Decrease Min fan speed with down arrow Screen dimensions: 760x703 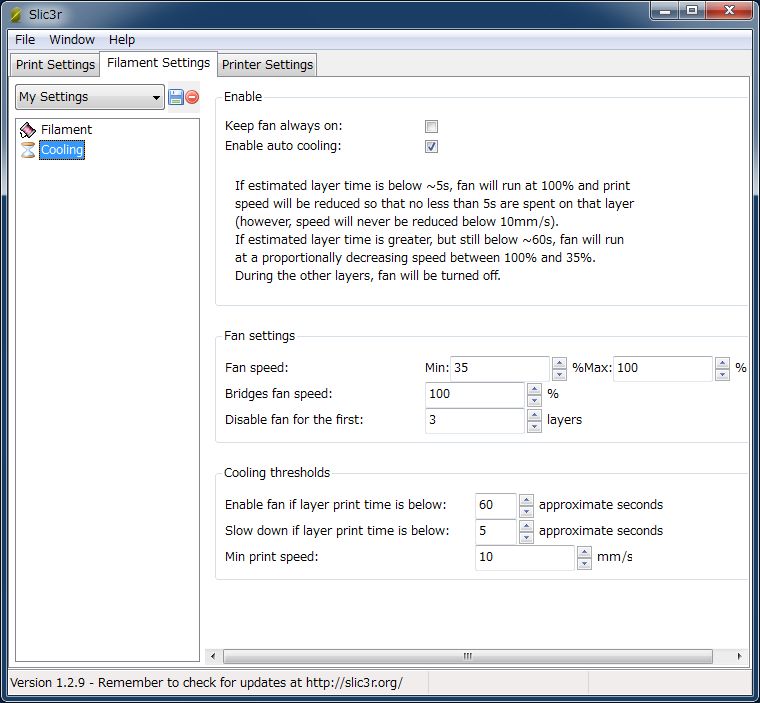(559, 375)
